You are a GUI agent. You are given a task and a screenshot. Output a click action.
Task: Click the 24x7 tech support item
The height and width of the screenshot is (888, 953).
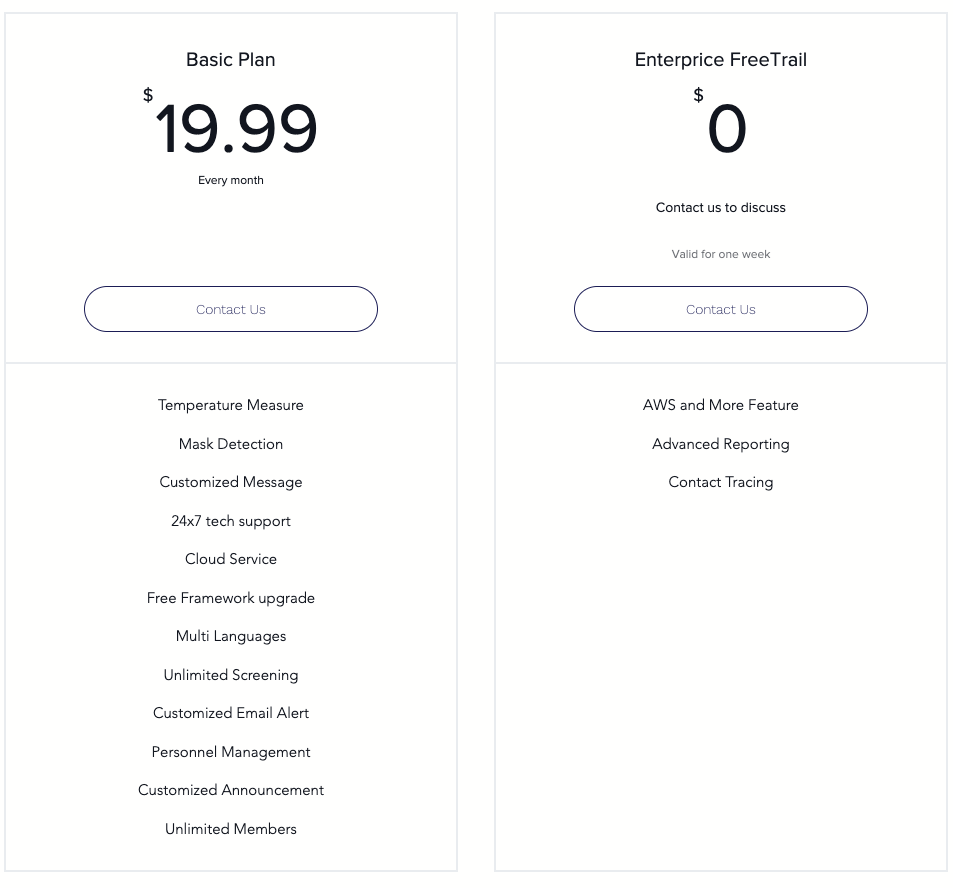point(231,521)
